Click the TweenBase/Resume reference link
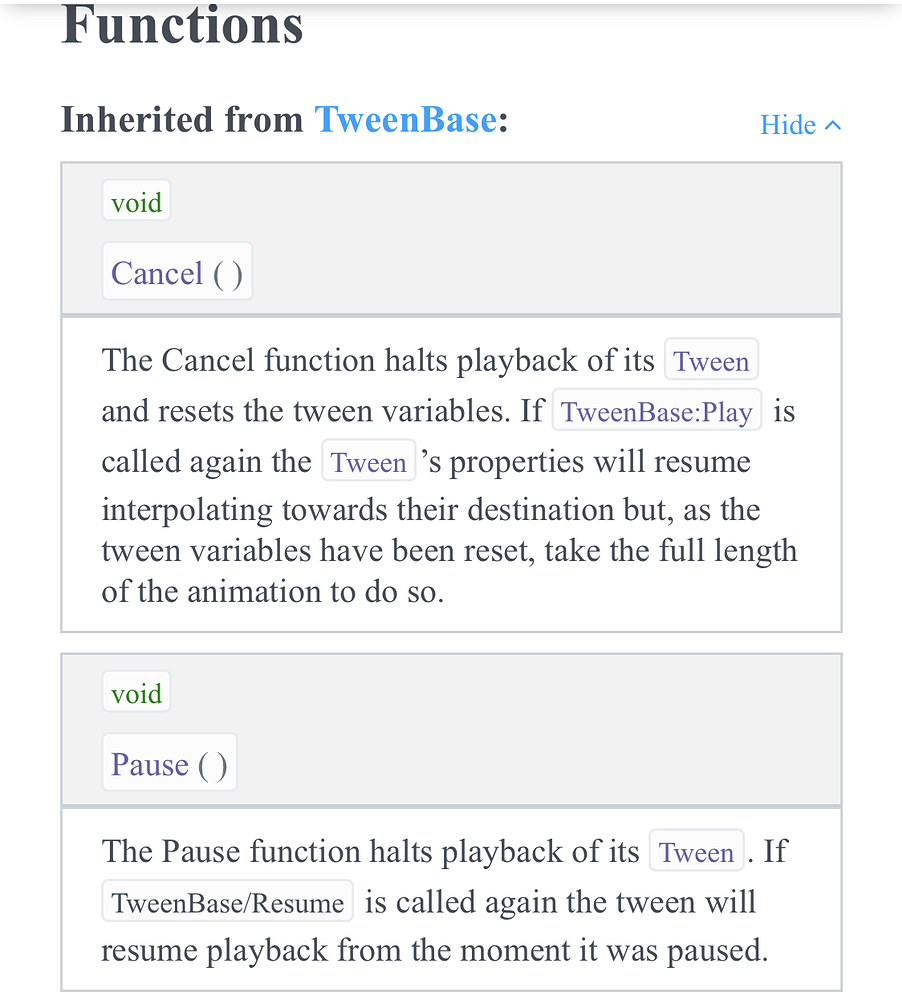 point(226,901)
